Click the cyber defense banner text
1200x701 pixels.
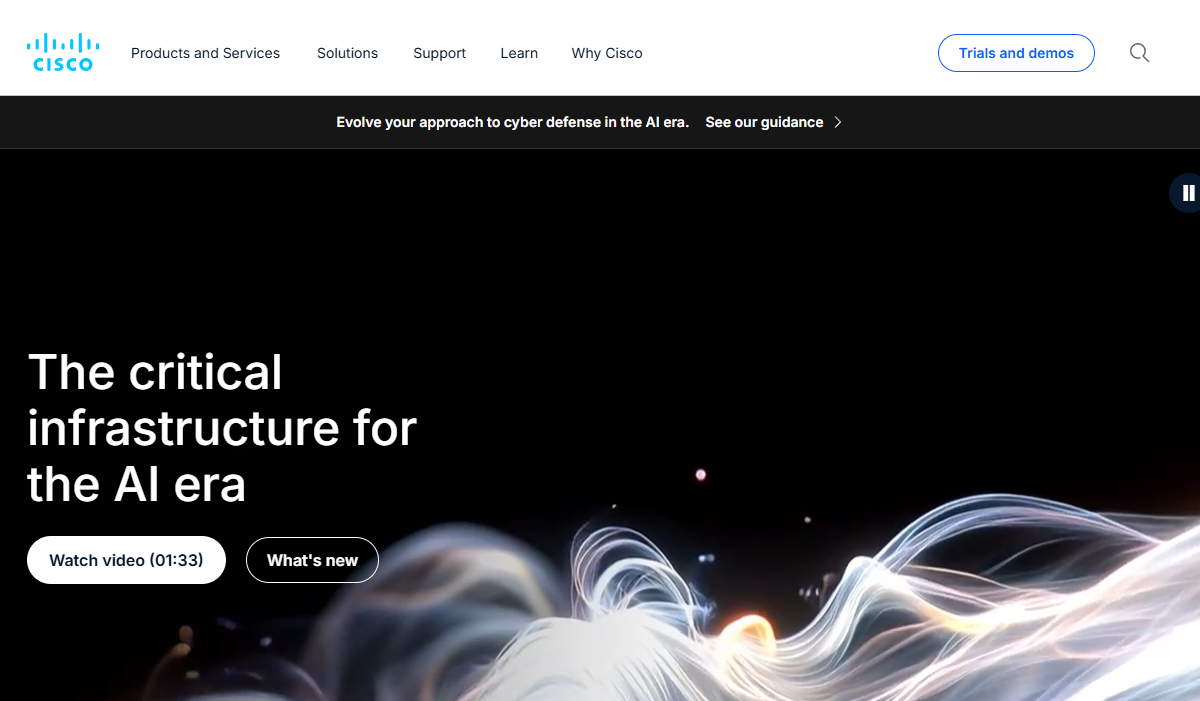pos(513,122)
